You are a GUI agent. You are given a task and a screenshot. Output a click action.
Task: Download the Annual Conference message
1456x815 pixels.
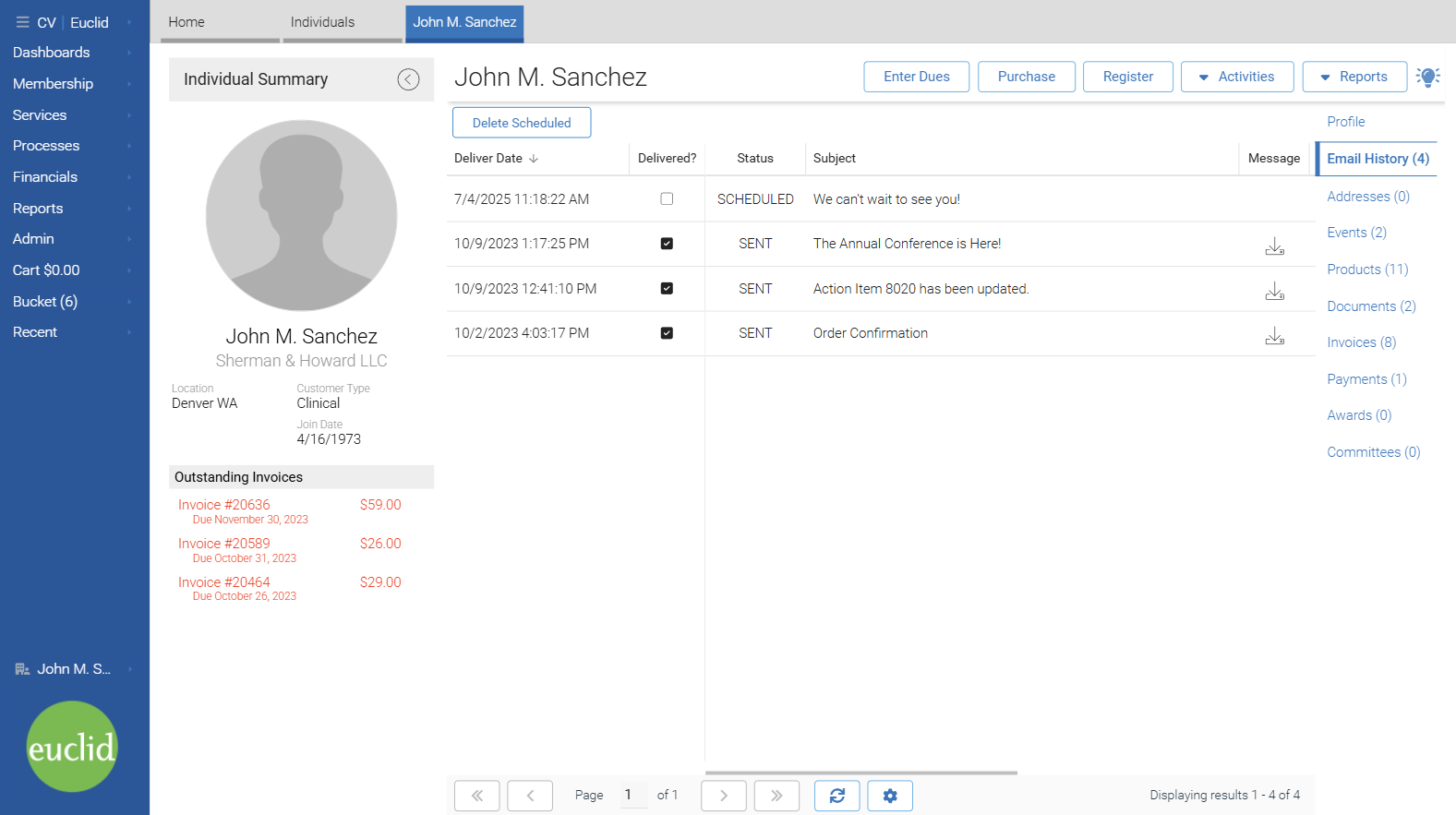click(1274, 246)
